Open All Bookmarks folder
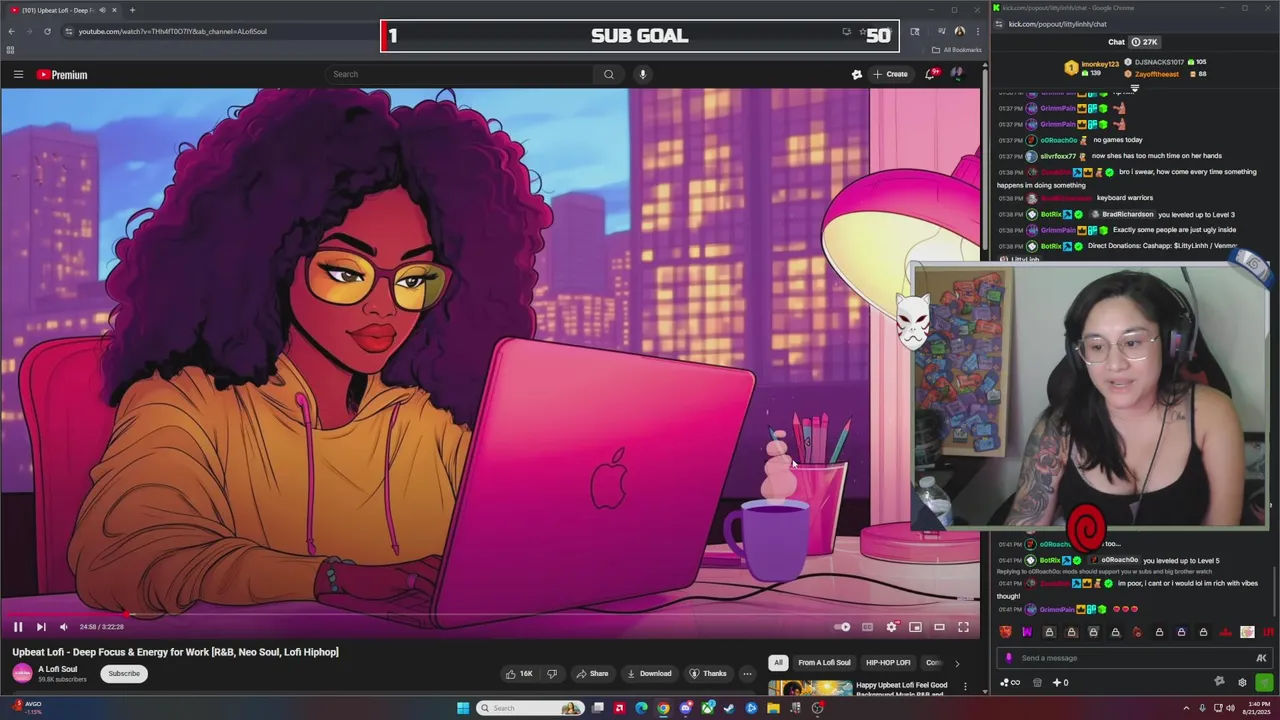Viewport: 1280px width, 720px height. [956, 50]
